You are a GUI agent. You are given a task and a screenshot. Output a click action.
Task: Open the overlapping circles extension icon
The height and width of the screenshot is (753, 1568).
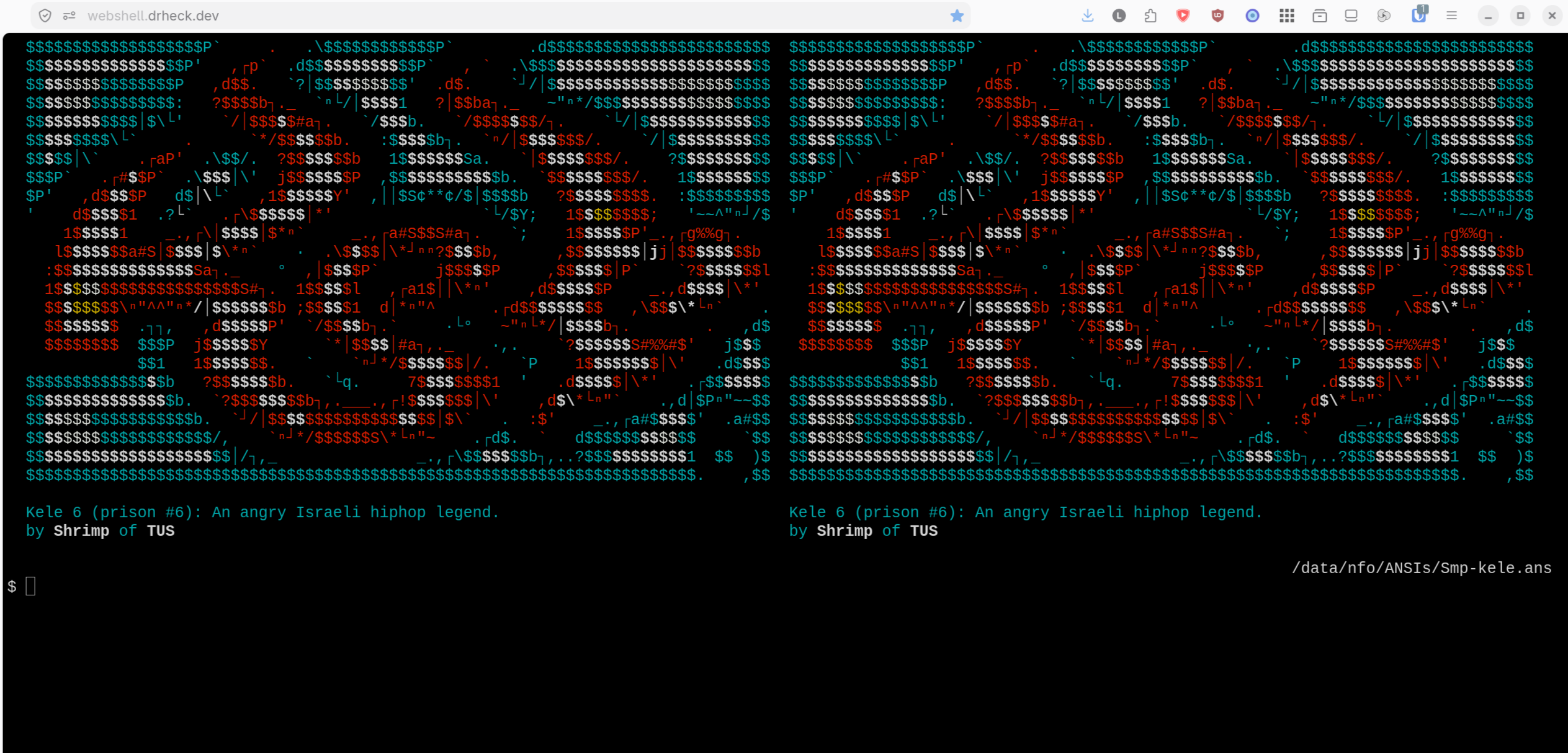[1383, 16]
